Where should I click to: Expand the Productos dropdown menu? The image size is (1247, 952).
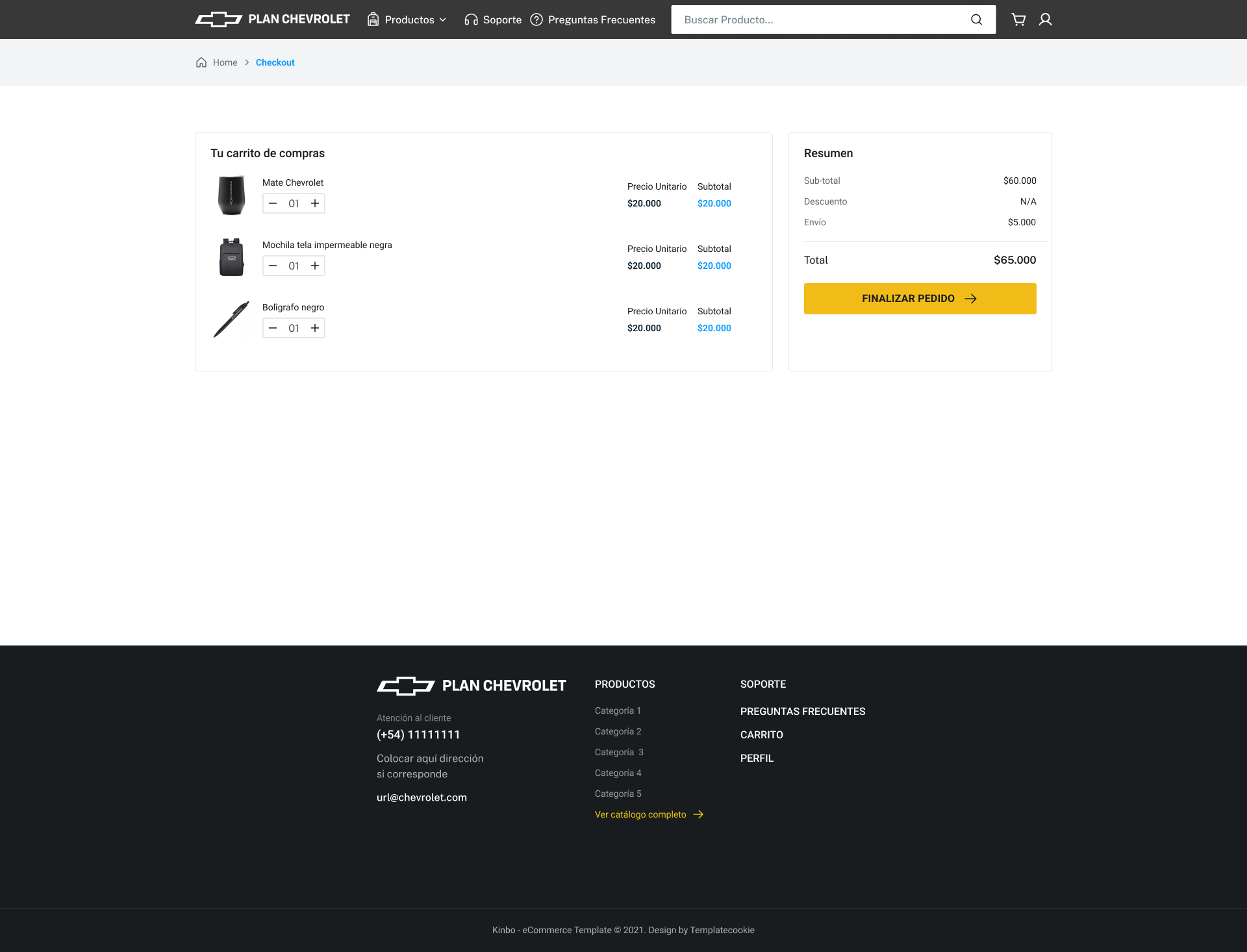(407, 19)
